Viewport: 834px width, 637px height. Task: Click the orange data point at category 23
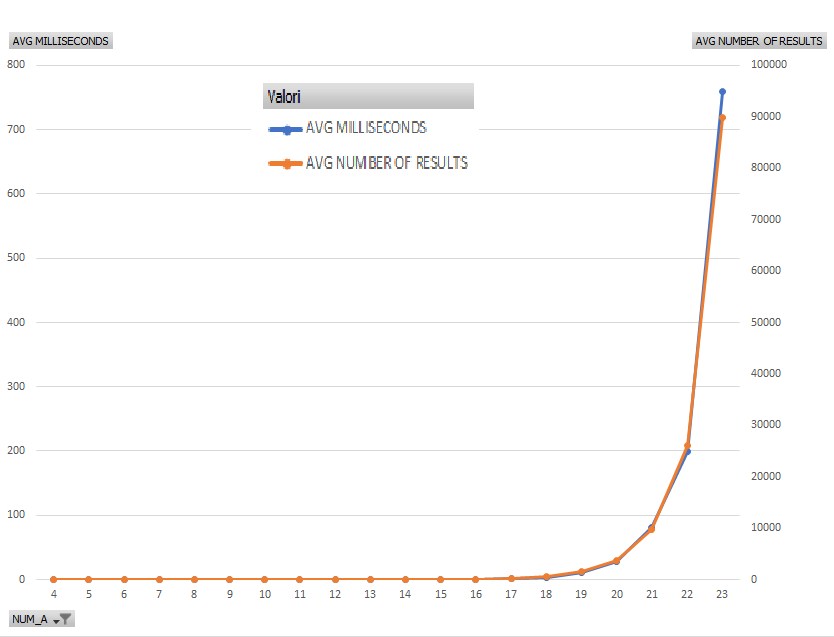(722, 118)
